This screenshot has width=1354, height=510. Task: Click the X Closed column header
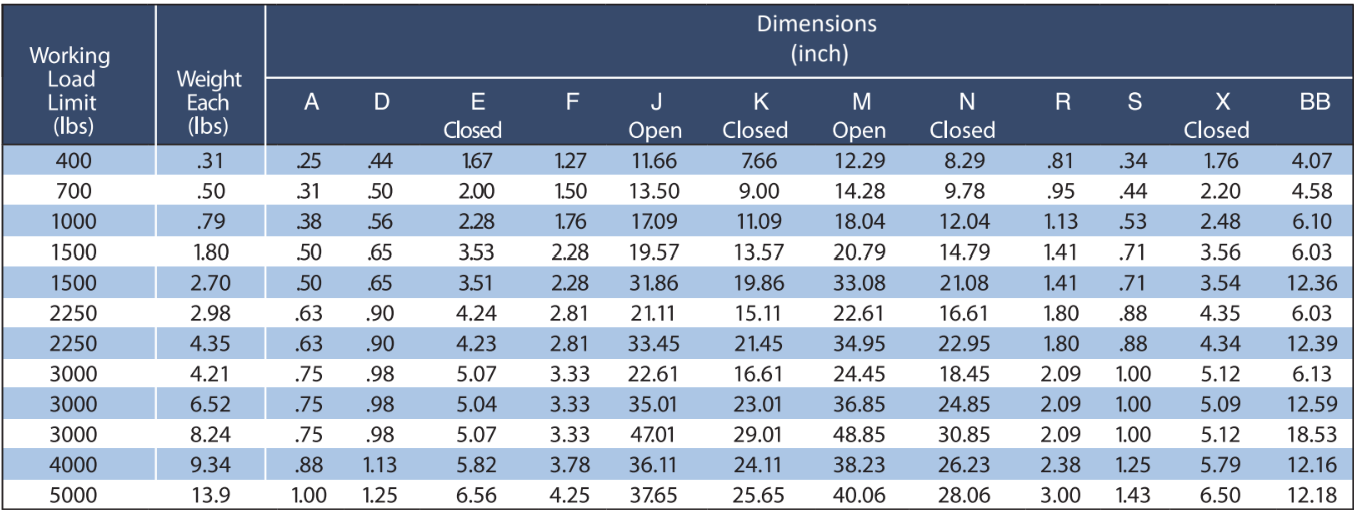point(1216,115)
